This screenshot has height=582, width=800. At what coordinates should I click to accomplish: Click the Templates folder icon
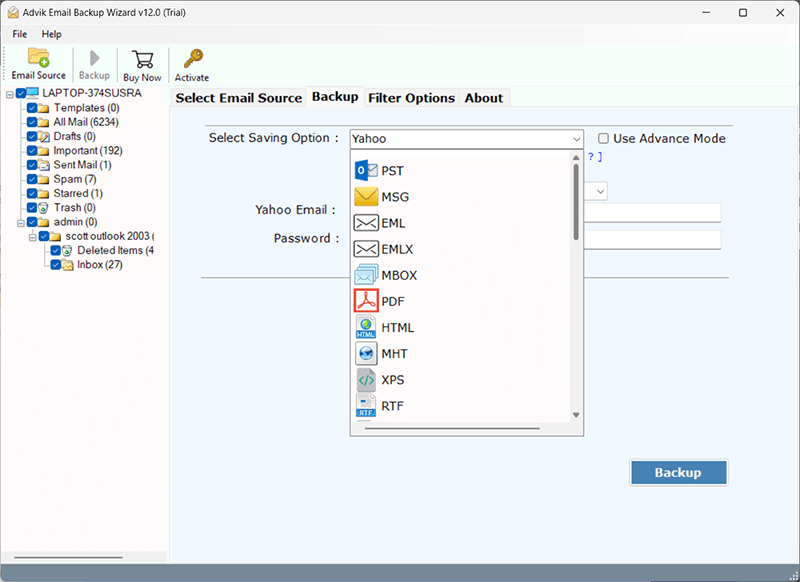pyautogui.click(x=43, y=108)
